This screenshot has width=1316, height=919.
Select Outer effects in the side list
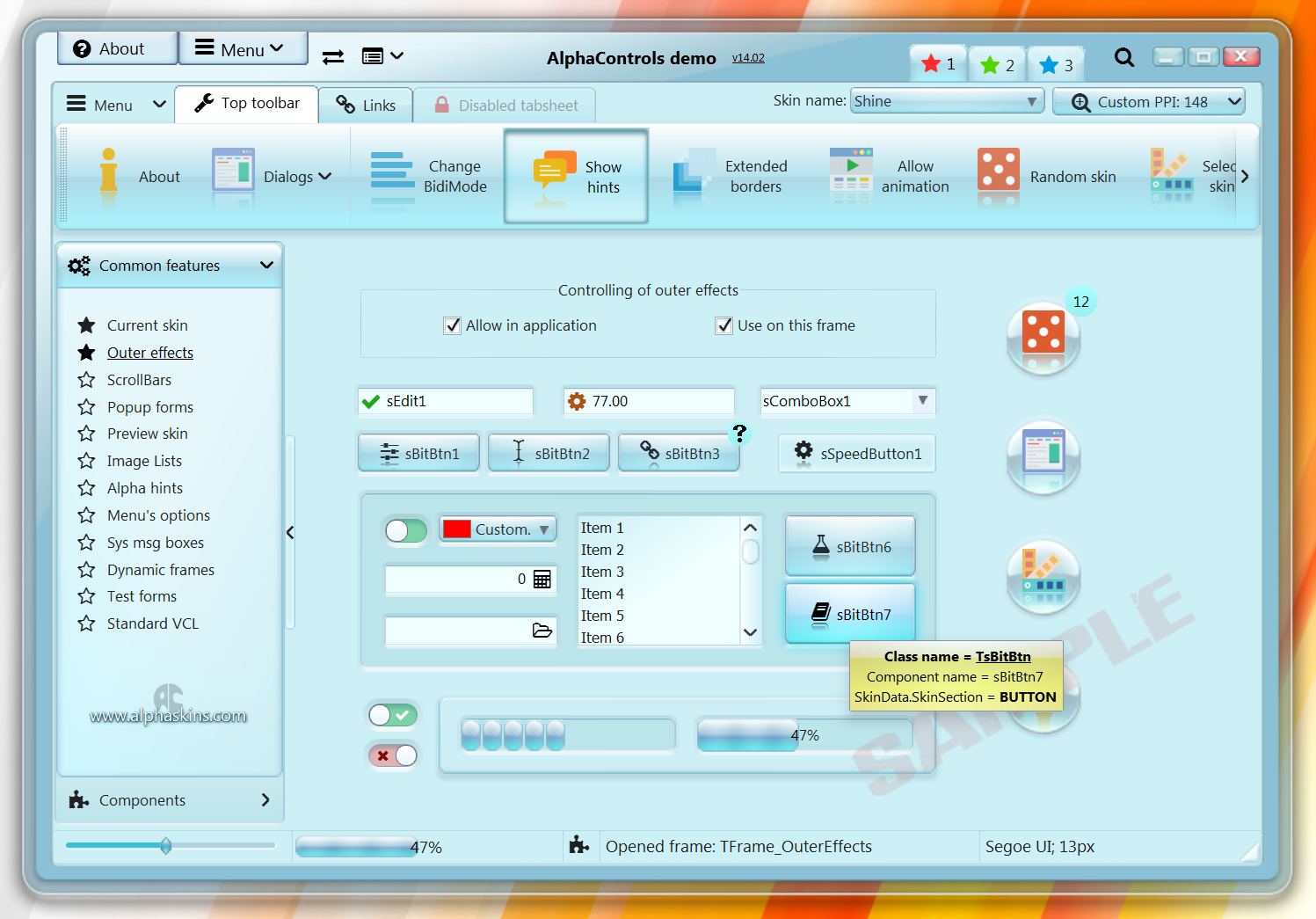tap(150, 353)
